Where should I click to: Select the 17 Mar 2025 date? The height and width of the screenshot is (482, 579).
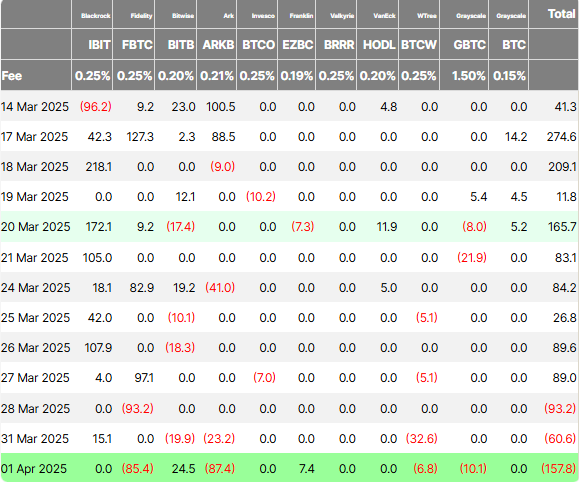point(34,137)
